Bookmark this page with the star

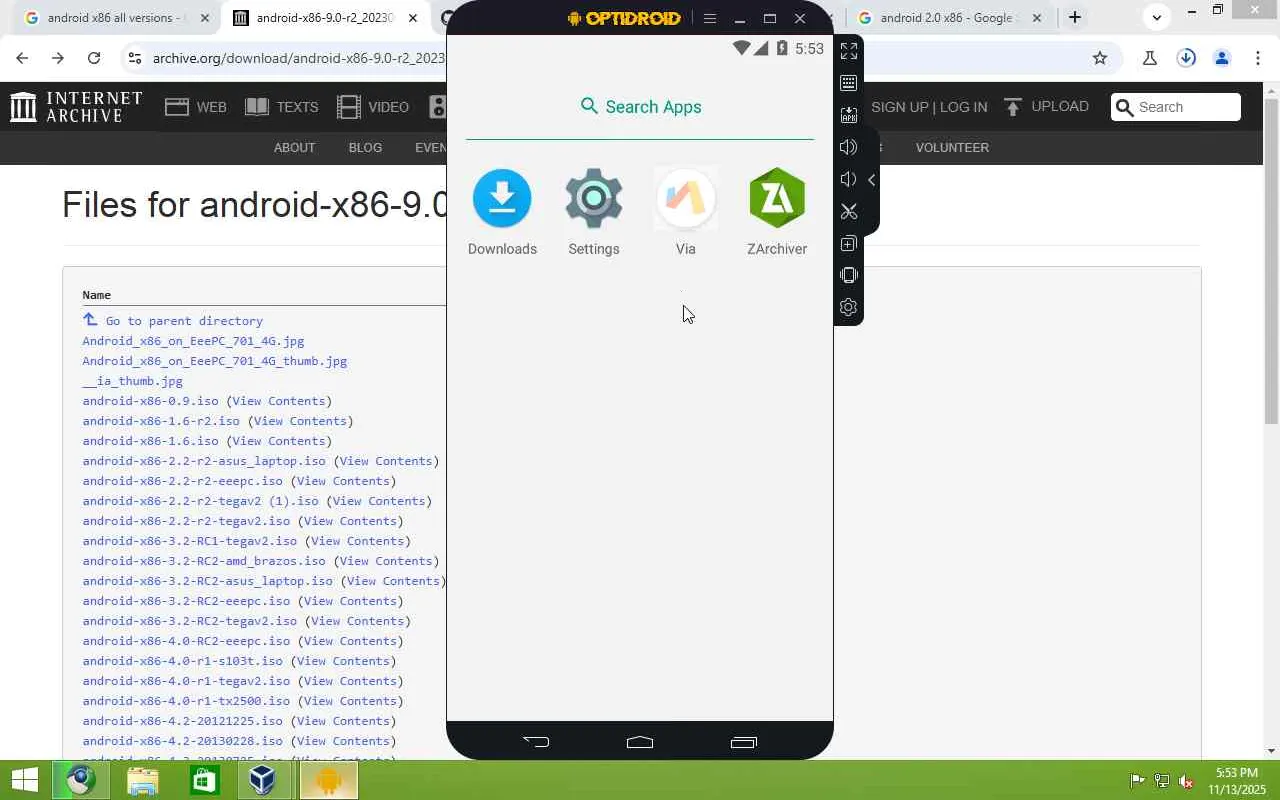pos(1100,58)
